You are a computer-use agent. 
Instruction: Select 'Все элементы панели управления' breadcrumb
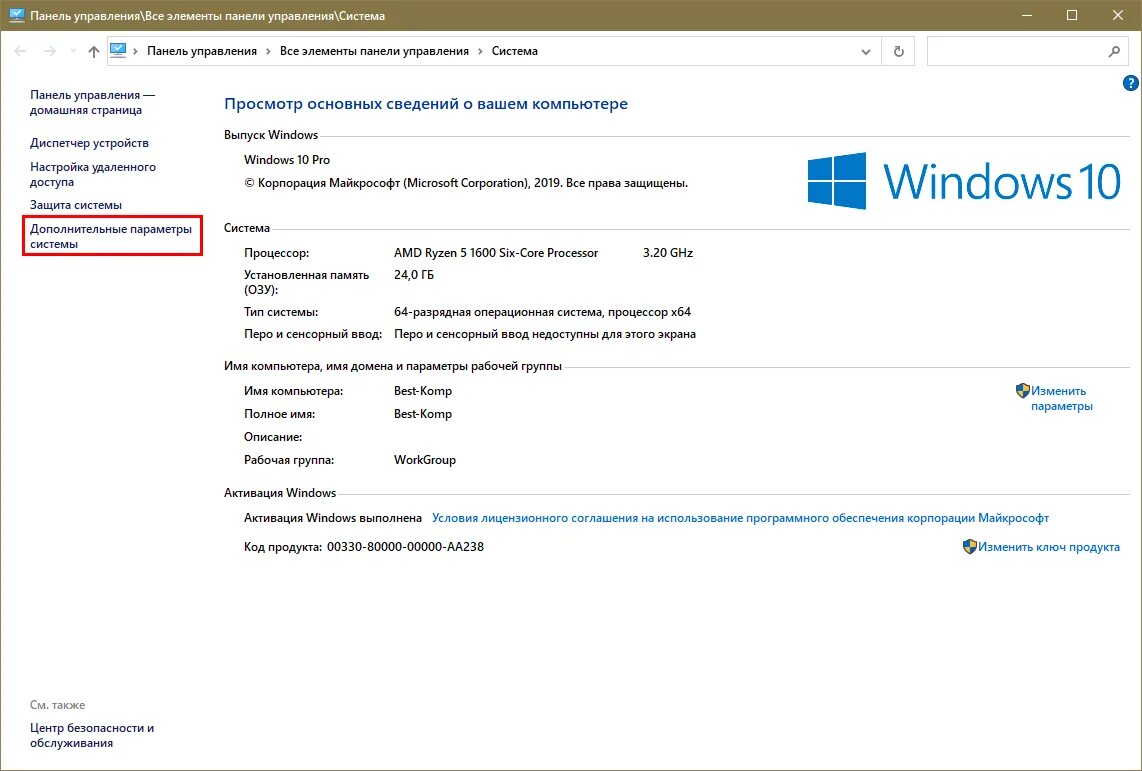[x=374, y=51]
